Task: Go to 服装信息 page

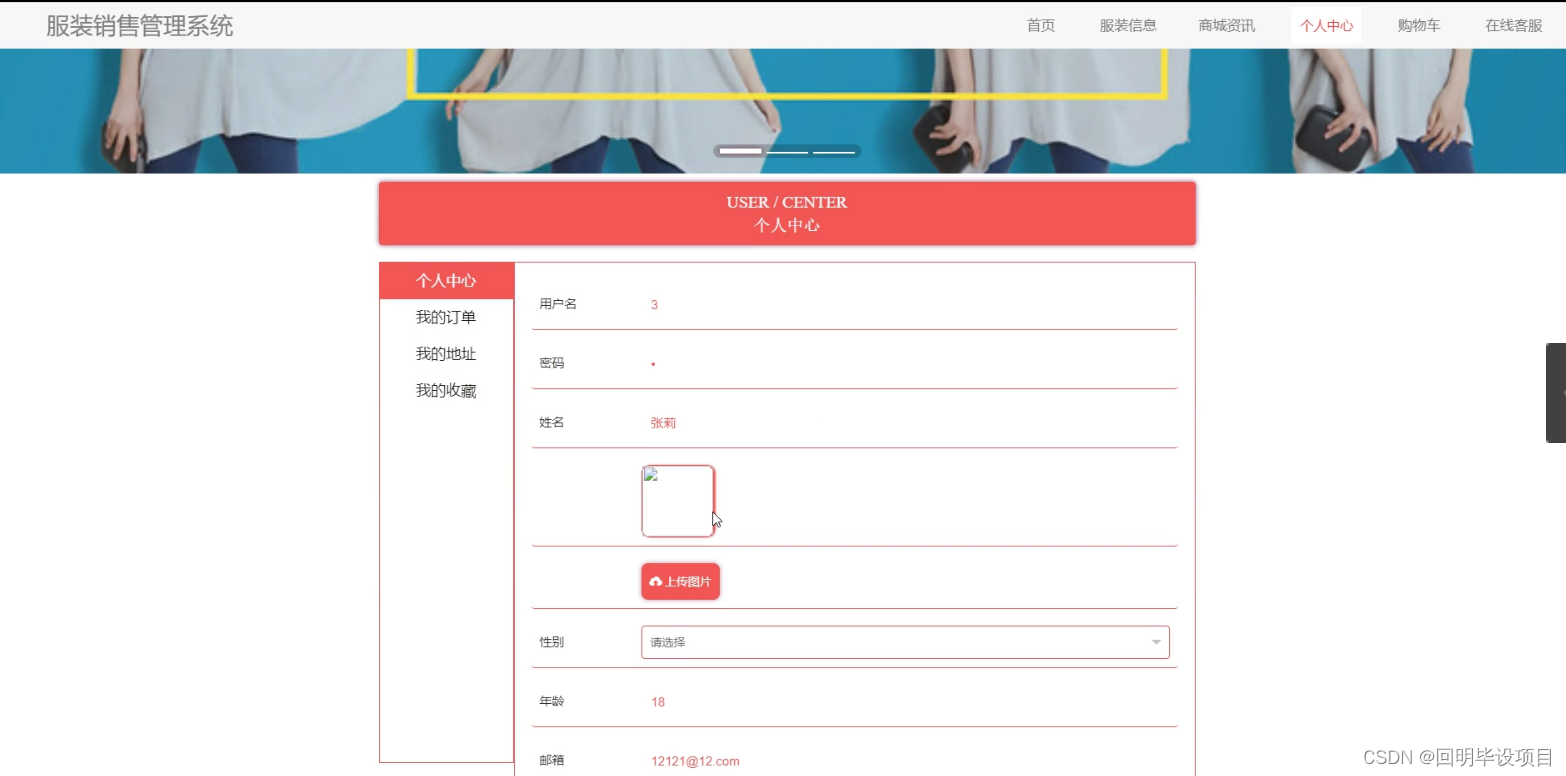Action: tap(1128, 26)
